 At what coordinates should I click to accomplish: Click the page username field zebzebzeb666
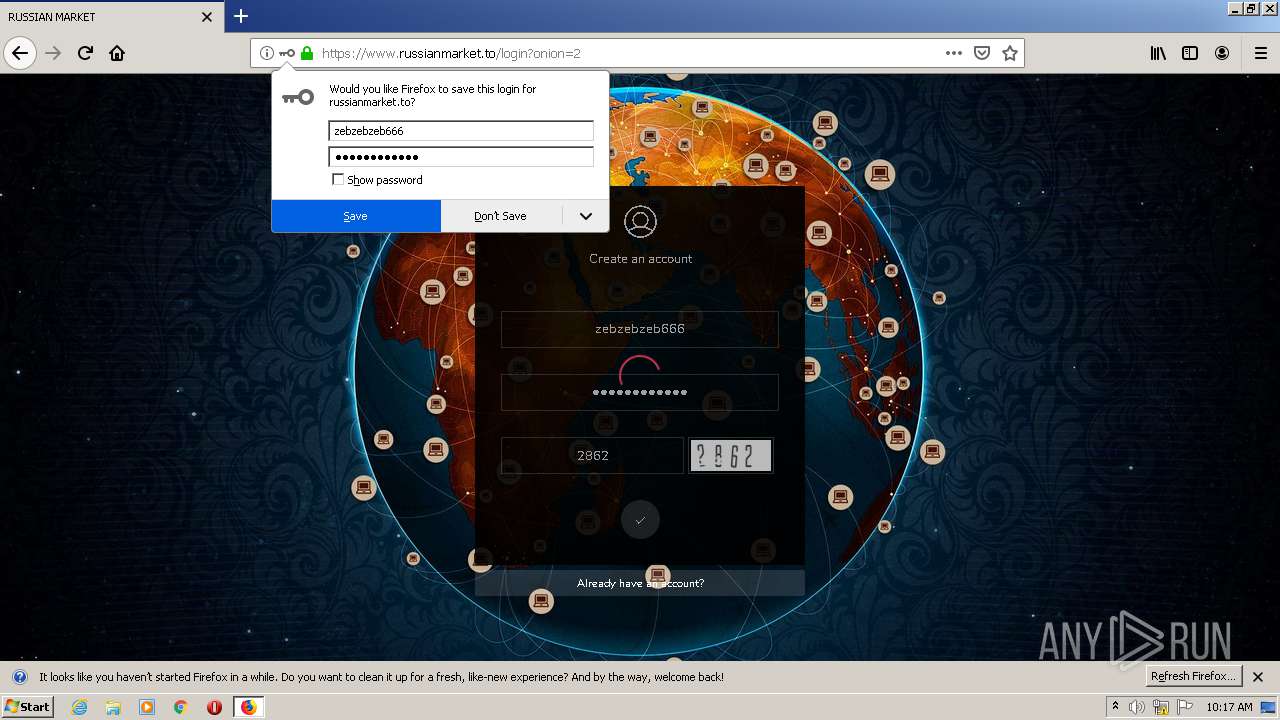[640, 329]
